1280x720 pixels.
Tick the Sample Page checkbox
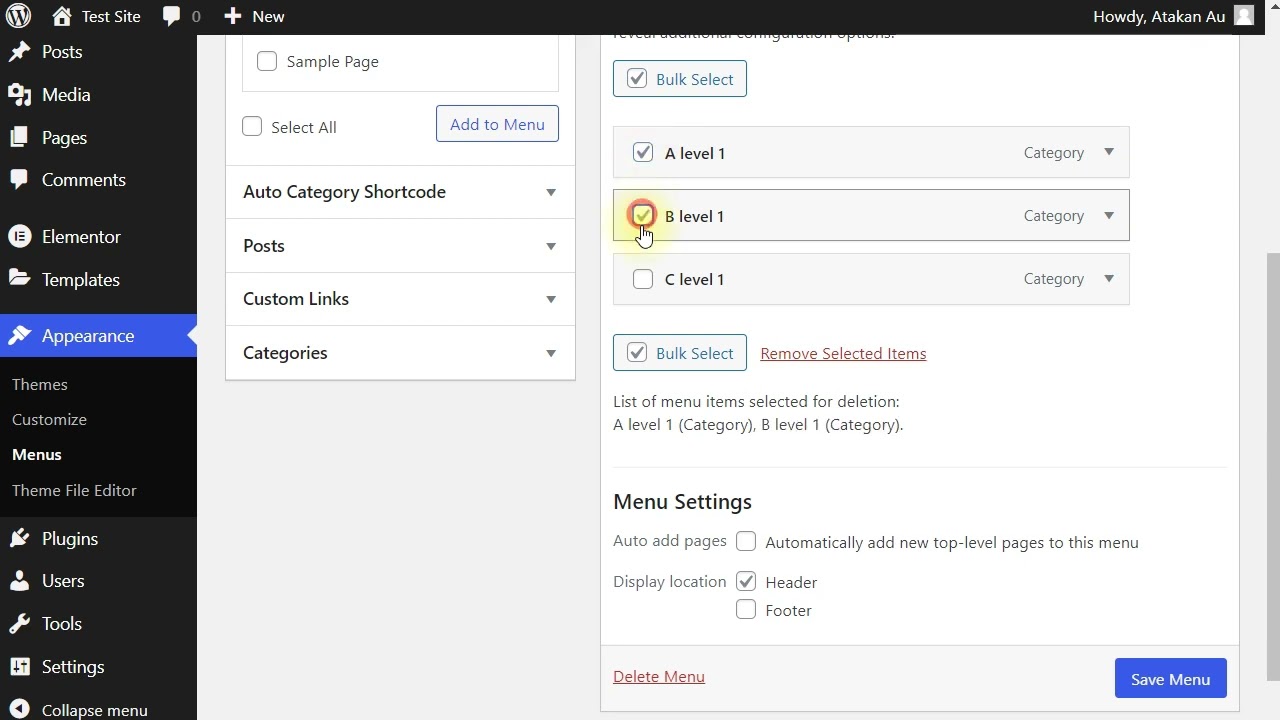pyautogui.click(x=267, y=61)
